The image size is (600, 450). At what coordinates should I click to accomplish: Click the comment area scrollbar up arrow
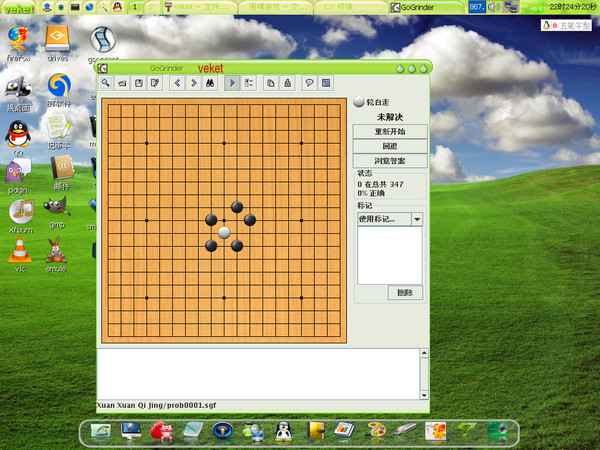pyautogui.click(x=424, y=354)
